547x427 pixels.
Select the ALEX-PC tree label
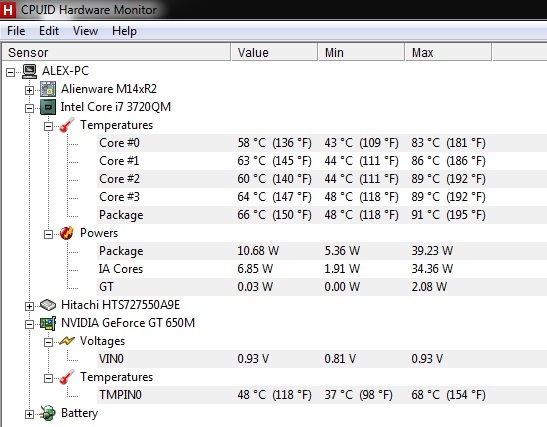[x=65, y=71]
